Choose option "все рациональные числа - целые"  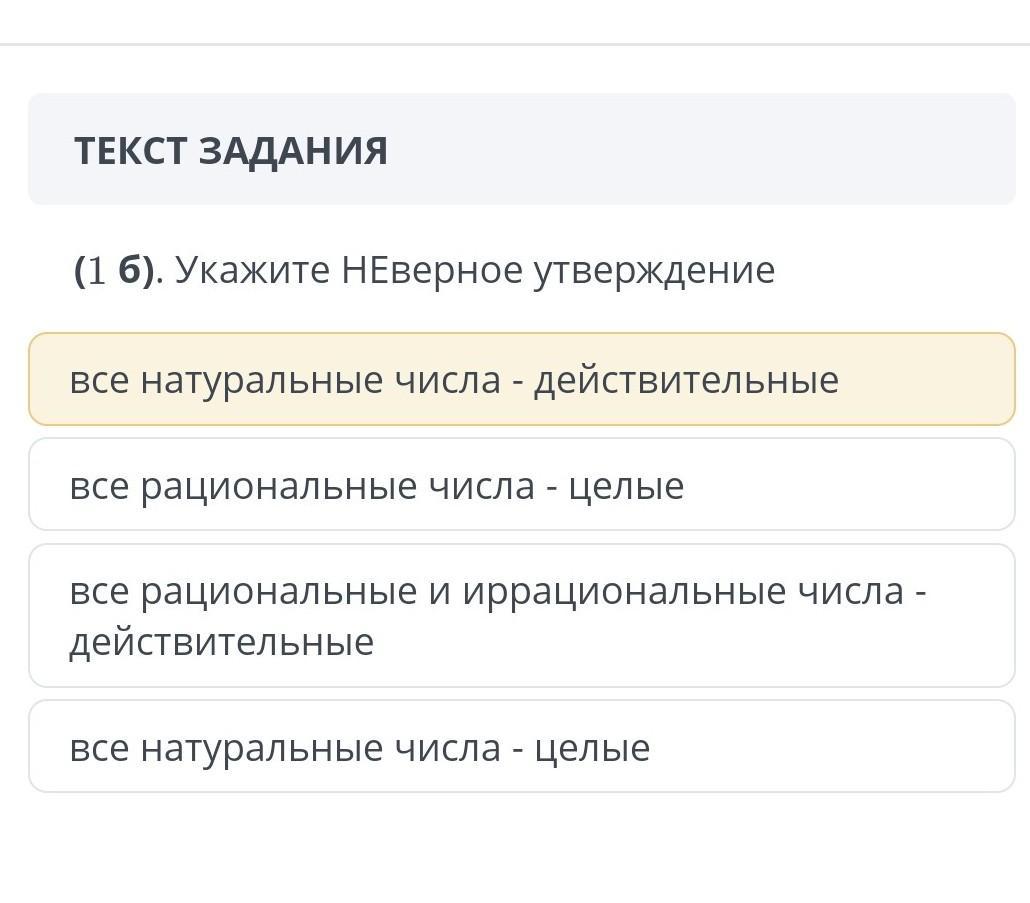(521, 486)
